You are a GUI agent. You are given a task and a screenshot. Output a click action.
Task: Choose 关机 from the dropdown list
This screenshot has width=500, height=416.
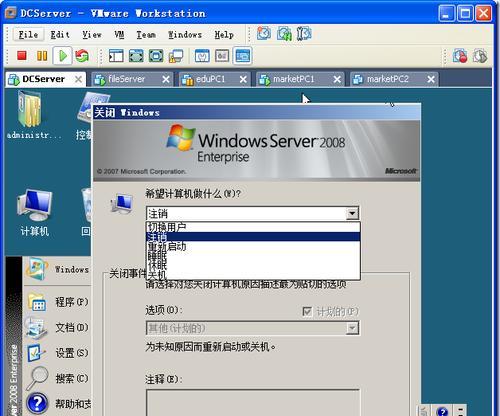[253, 275]
